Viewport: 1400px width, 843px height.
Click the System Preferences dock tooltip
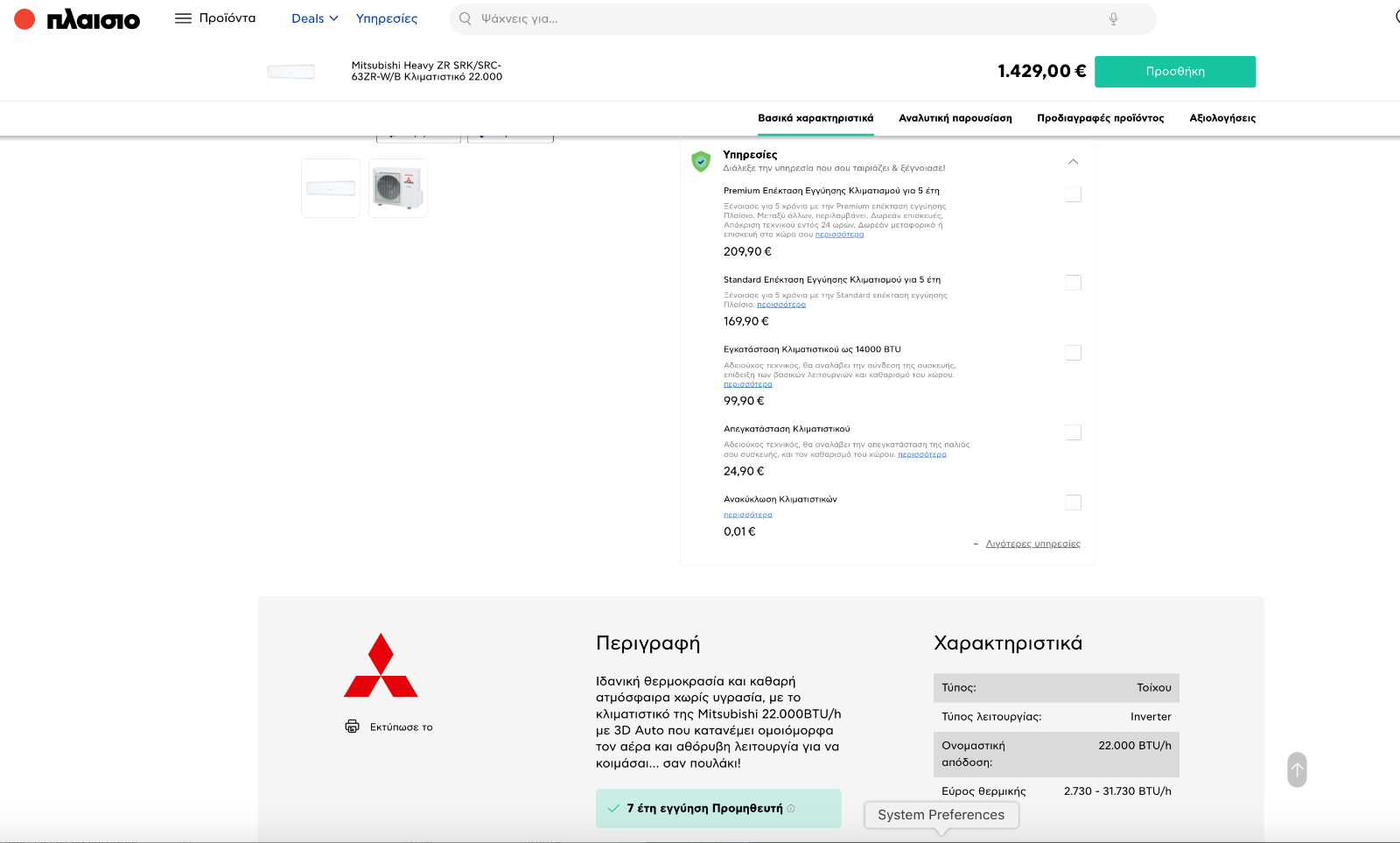click(941, 815)
